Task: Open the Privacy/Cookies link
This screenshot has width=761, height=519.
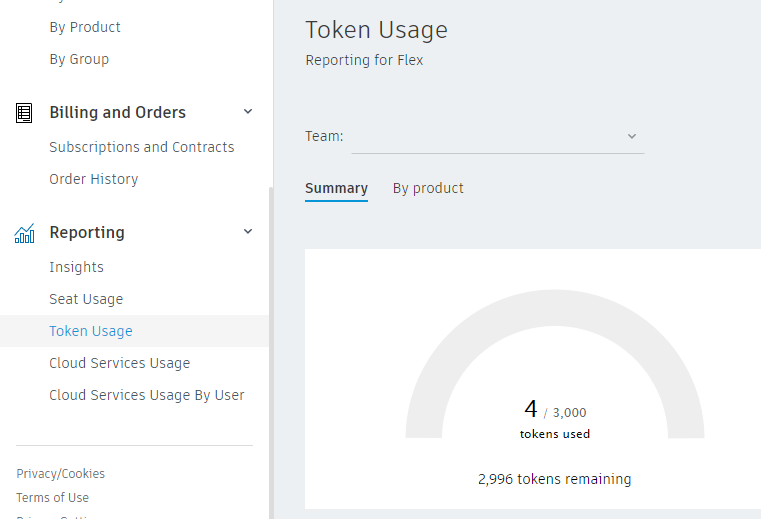Action: pos(60,474)
